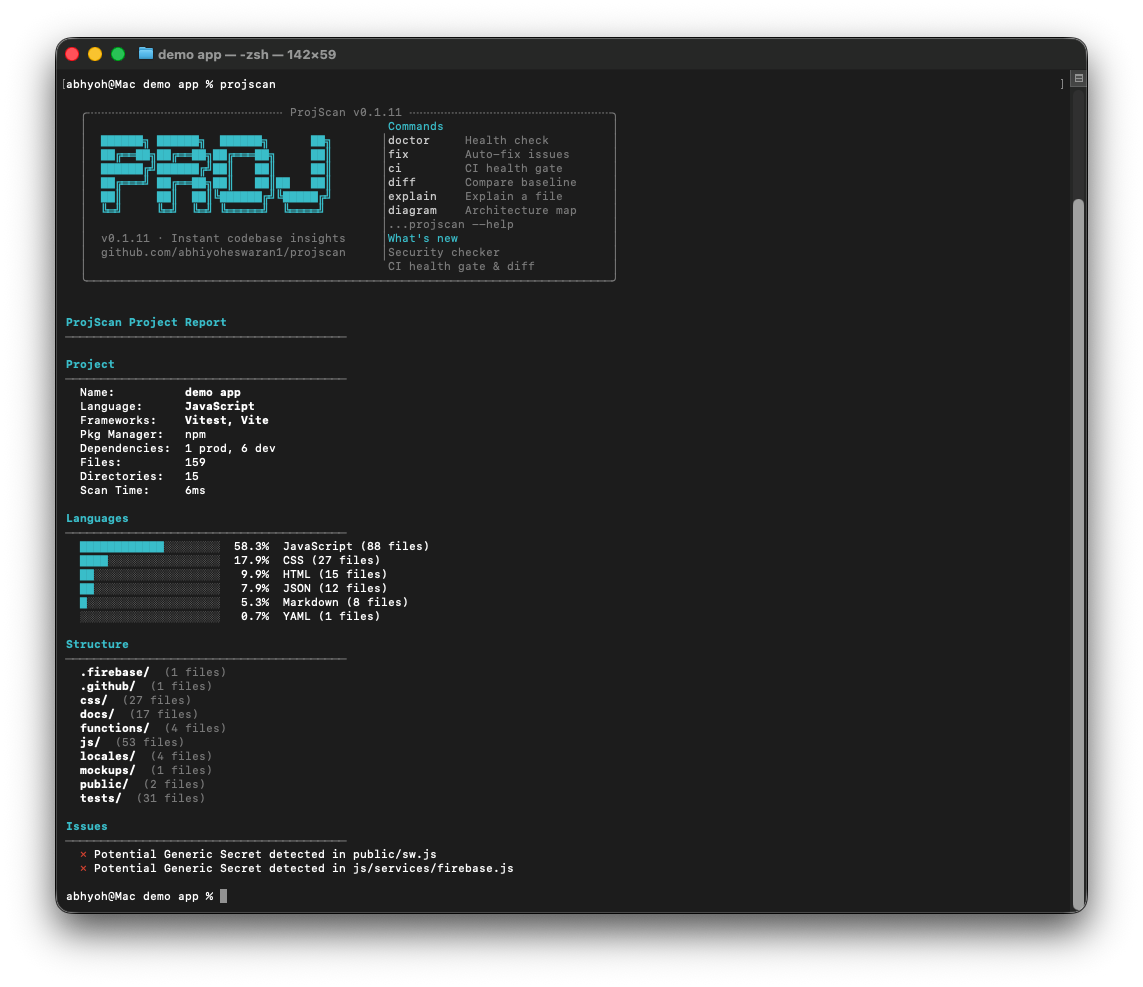Click the blinking terminal cursor block
The width and height of the screenshot is (1143, 987).
point(222,896)
